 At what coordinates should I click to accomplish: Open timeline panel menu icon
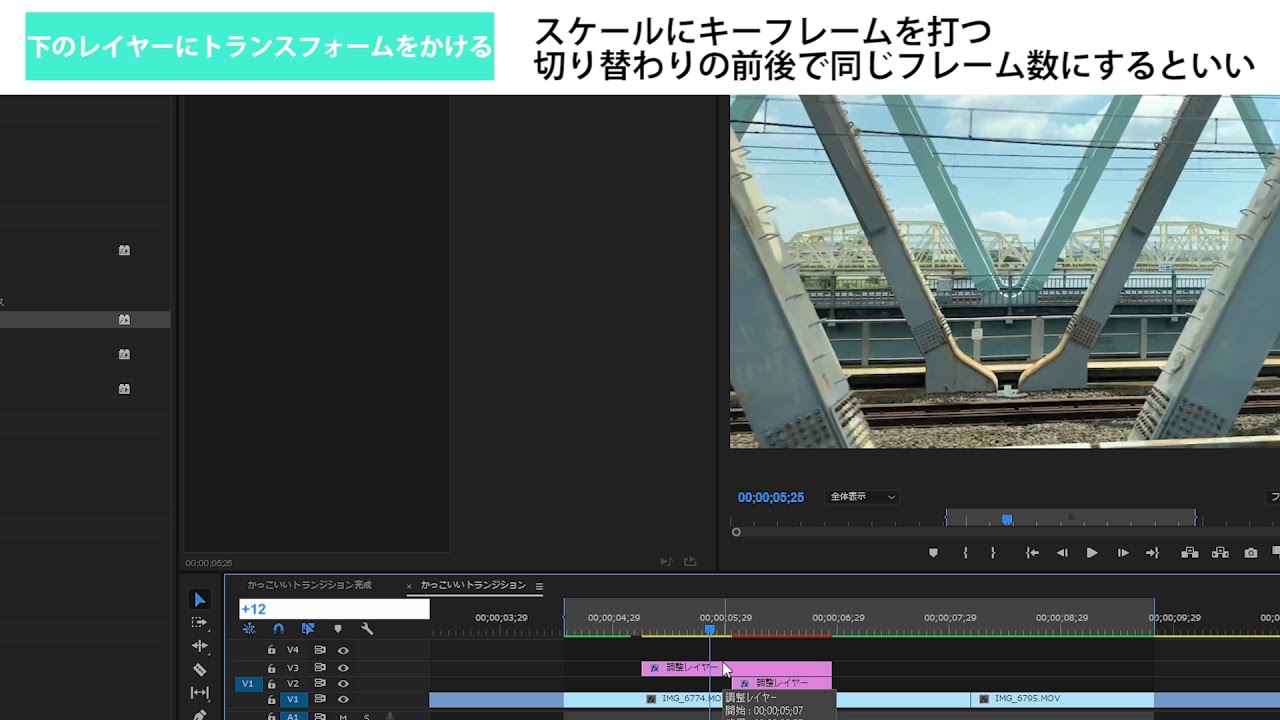[x=539, y=586]
